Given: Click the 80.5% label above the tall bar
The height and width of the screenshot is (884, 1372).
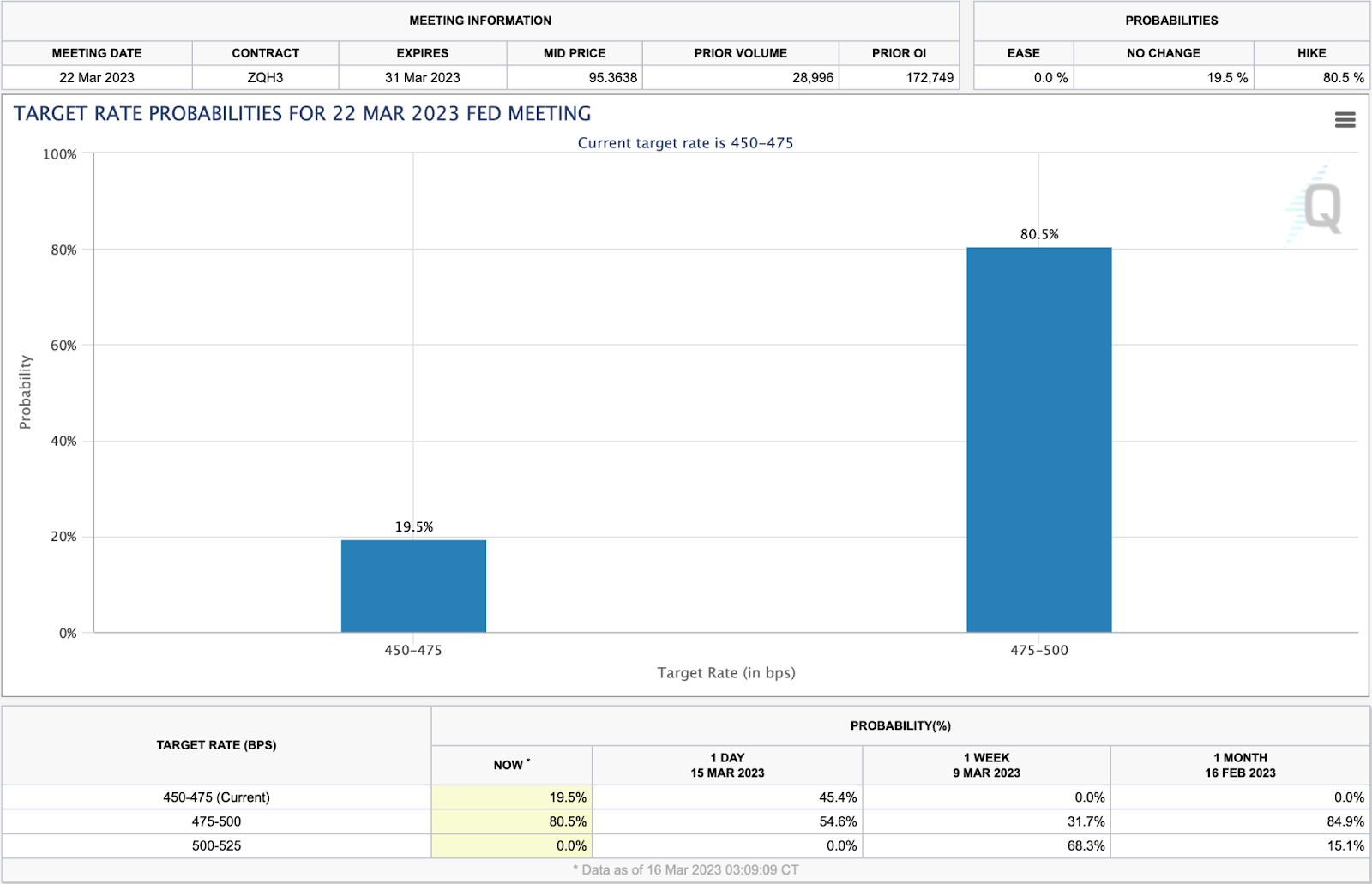Looking at the screenshot, I should click(x=1038, y=232).
